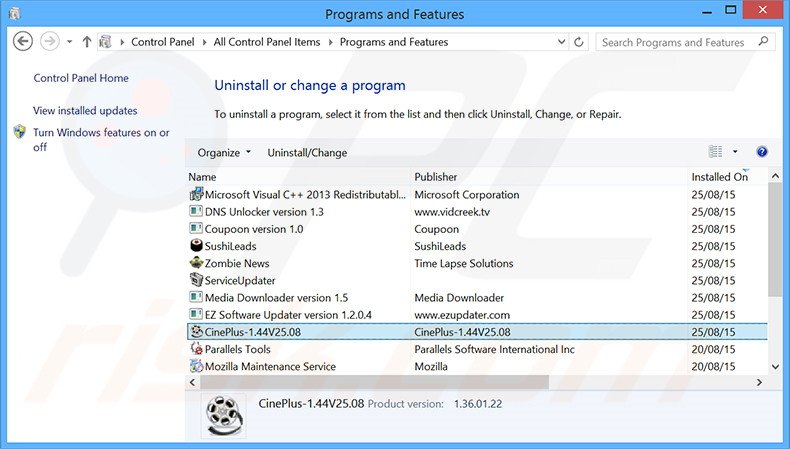Select the Coupoon version 1.0 entry
The height and width of the screenshot is (449, 790).
point(254,229)
